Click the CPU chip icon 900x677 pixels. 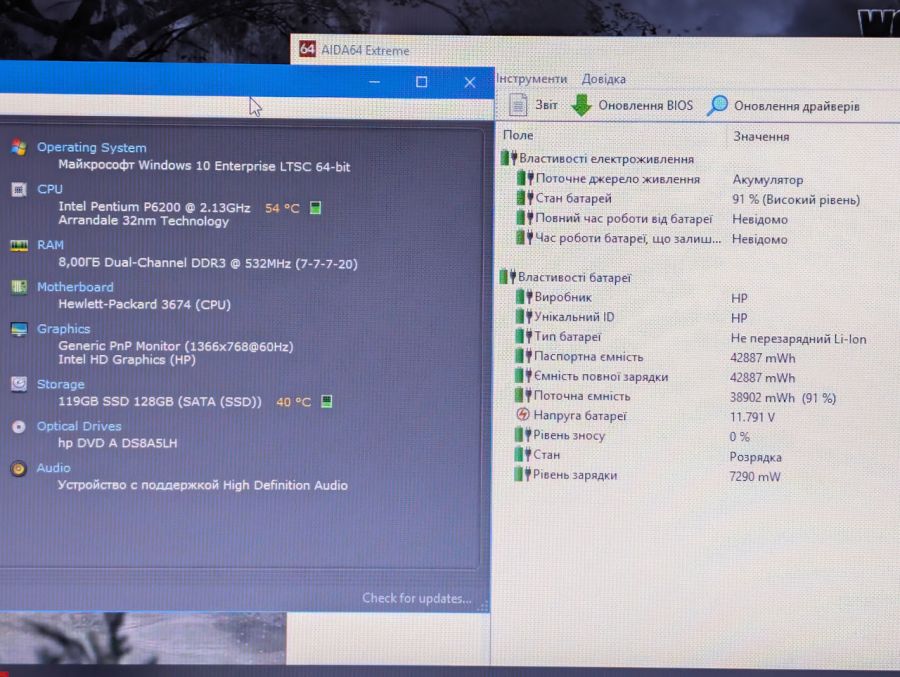[x=18, y=189]
